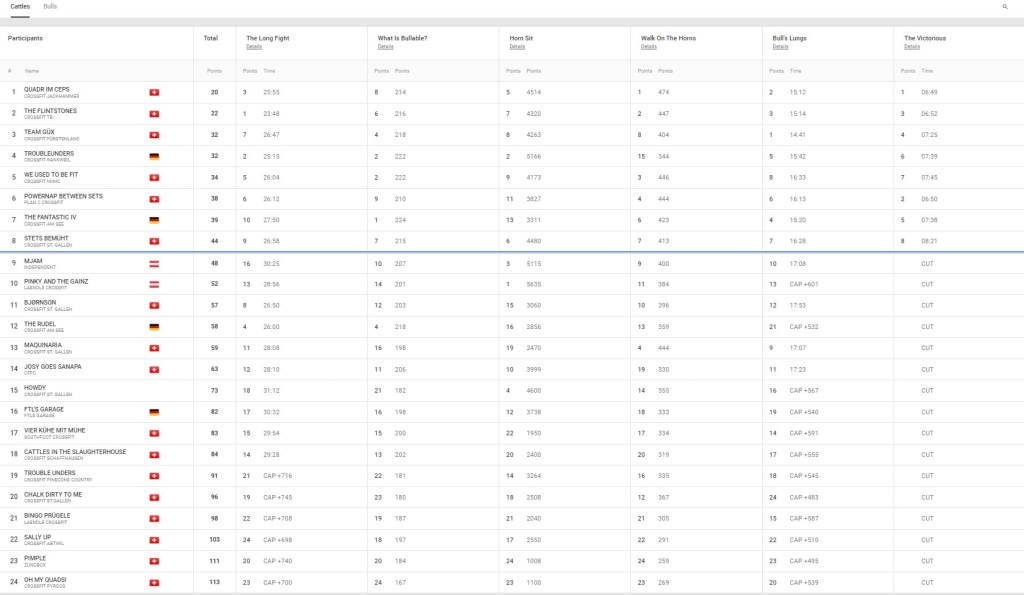This screenshot has height=595, width=1024.
Task: Show Details for The Victorious
Action: [x=911, y=47]
